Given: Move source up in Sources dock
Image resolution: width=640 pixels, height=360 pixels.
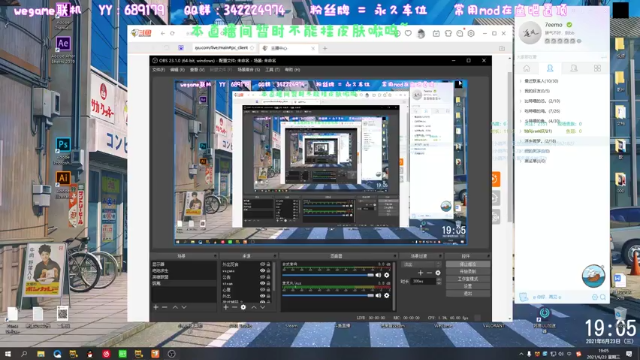Looking at the screenshot, I should 253,307.
